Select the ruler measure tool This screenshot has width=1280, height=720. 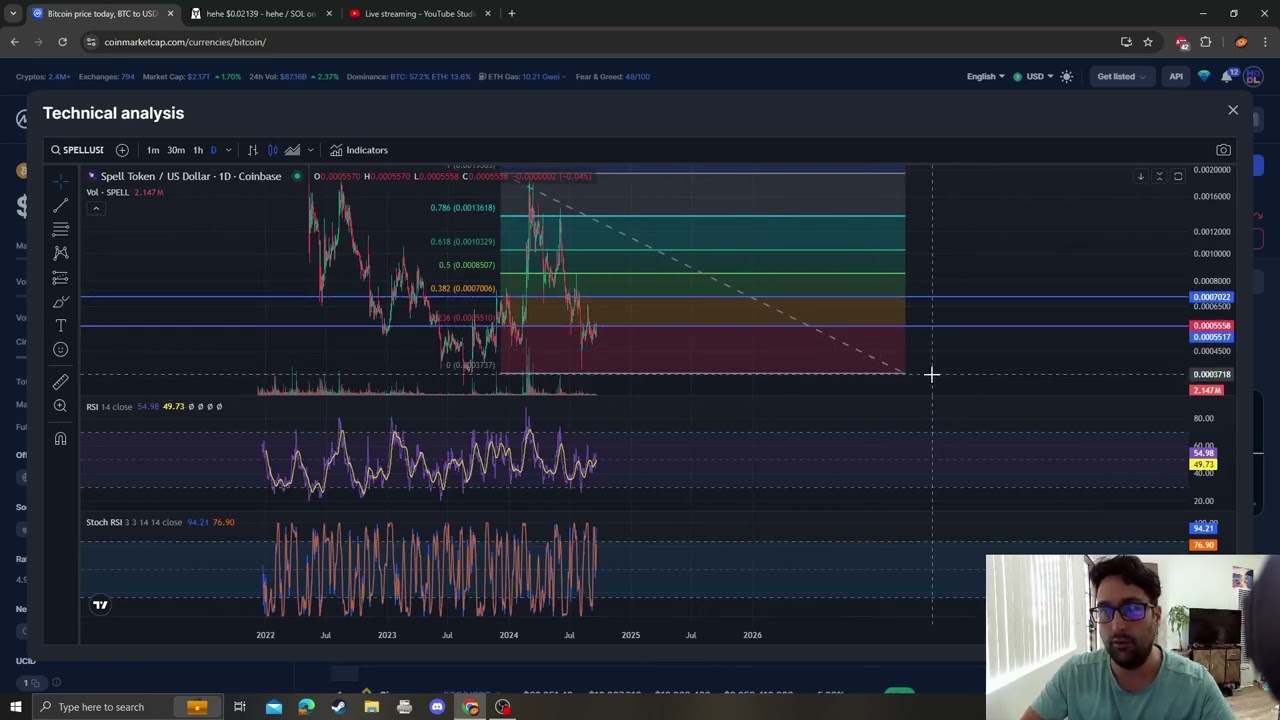click(x=61, y=381)
